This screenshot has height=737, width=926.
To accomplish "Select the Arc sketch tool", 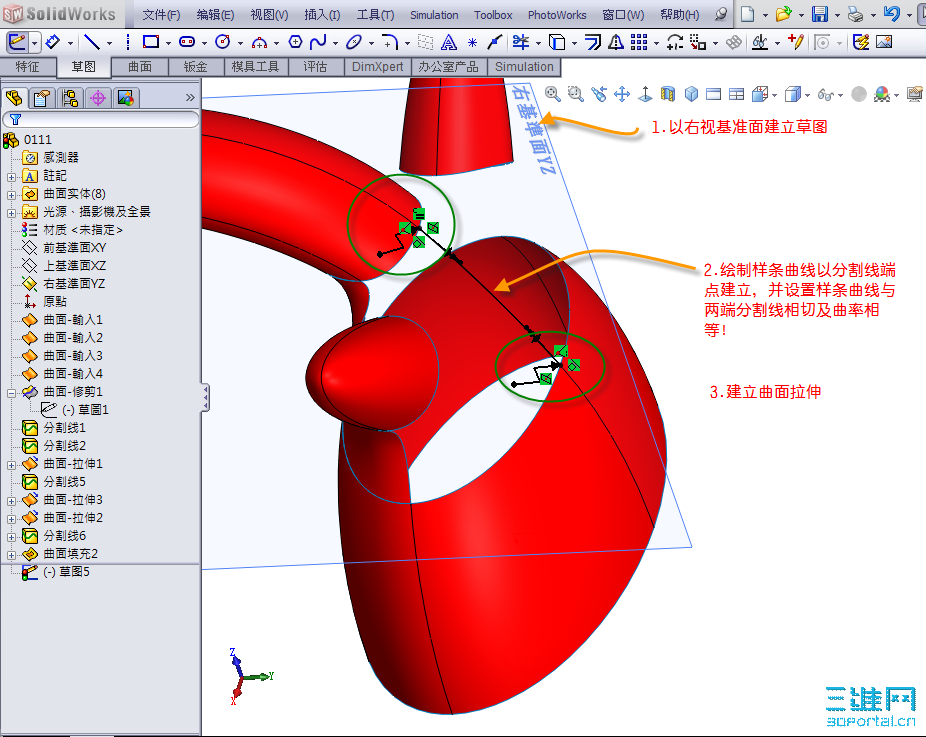I will 259,42.
